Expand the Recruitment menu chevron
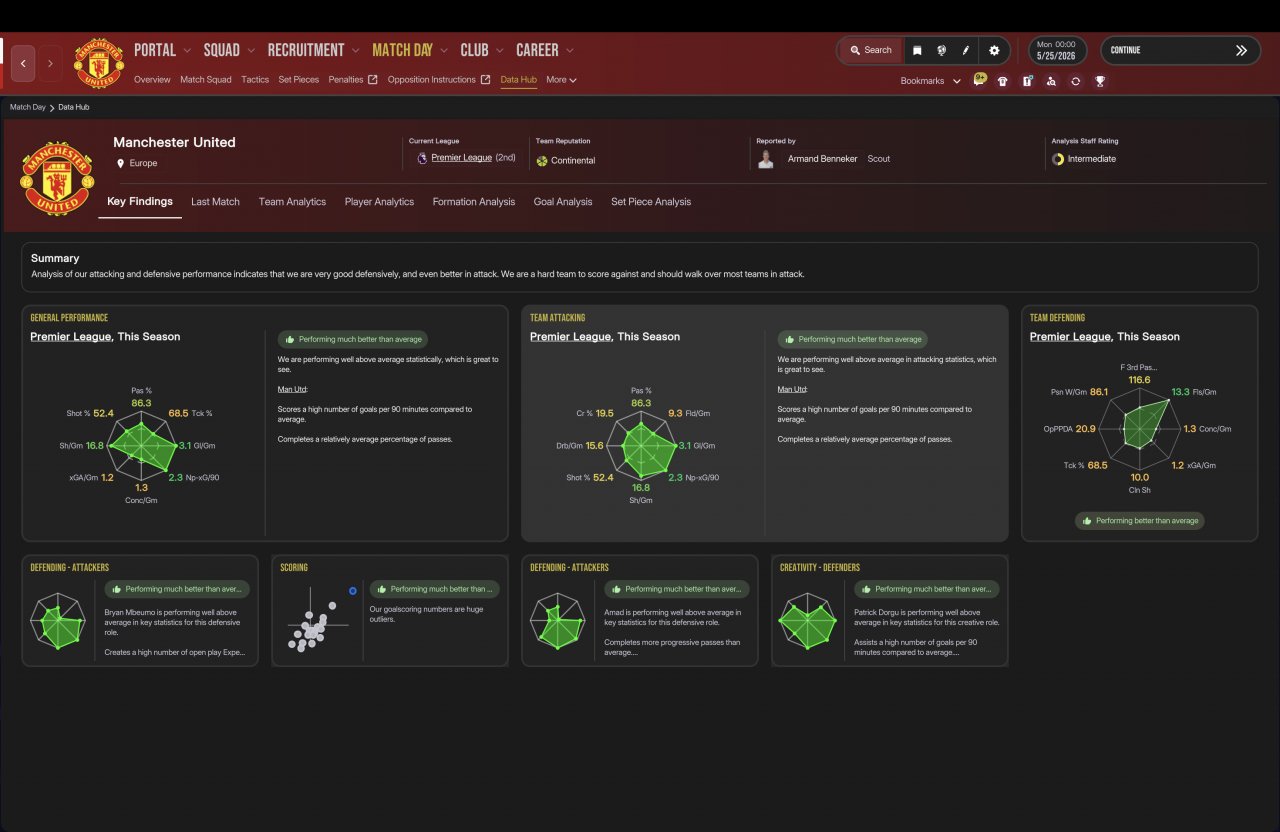Viewport: 1280px width, 832px height. [355, 50]
